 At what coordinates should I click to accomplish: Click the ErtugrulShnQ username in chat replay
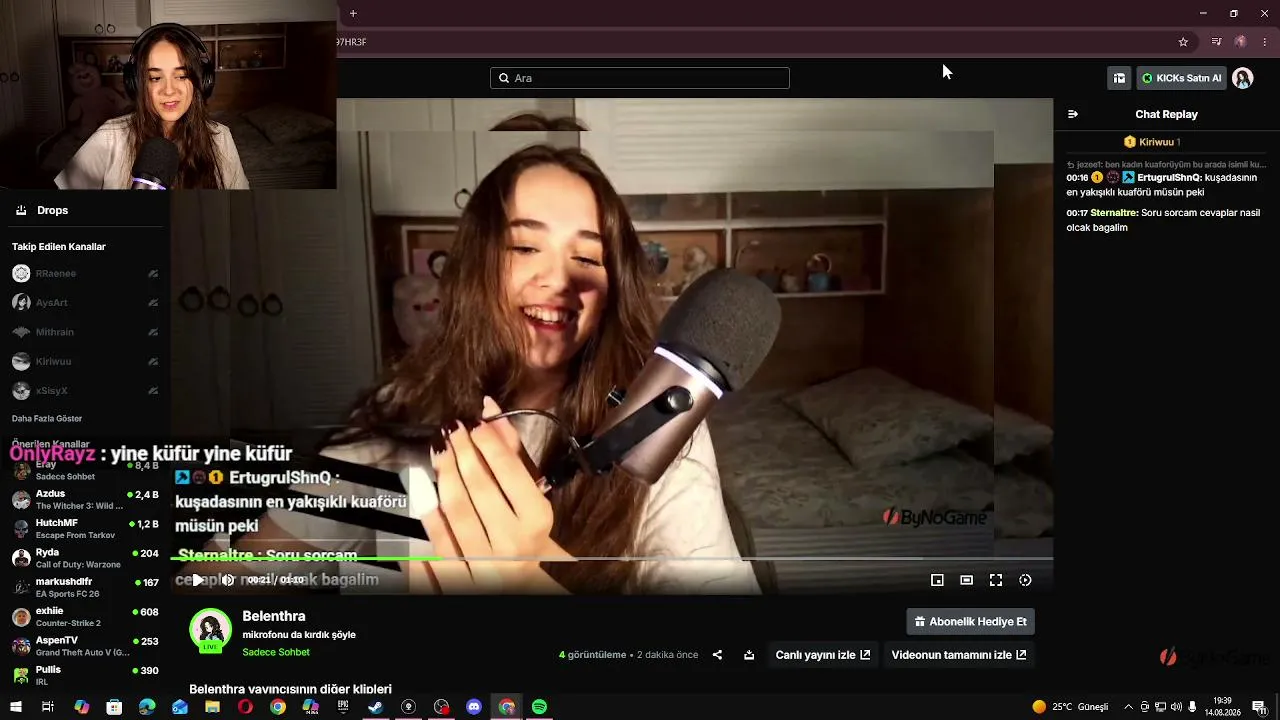(1169, 177)
